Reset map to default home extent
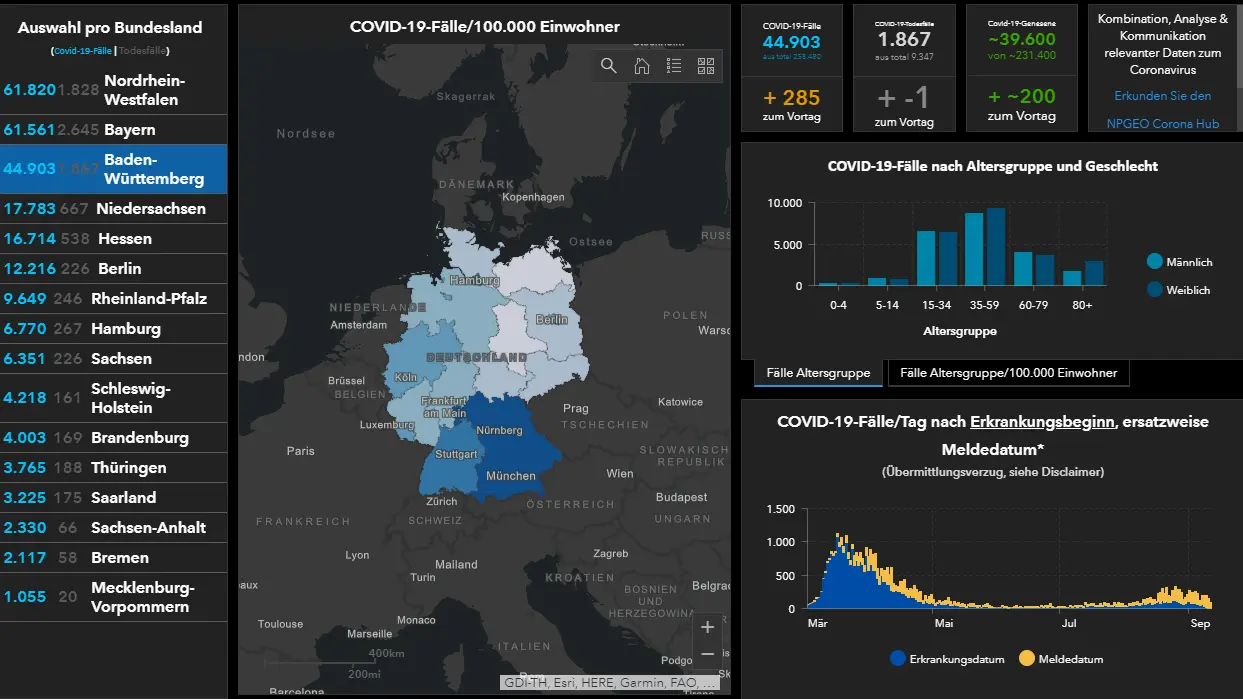The width and height of the screenshot is (1243, 699). 642,66
